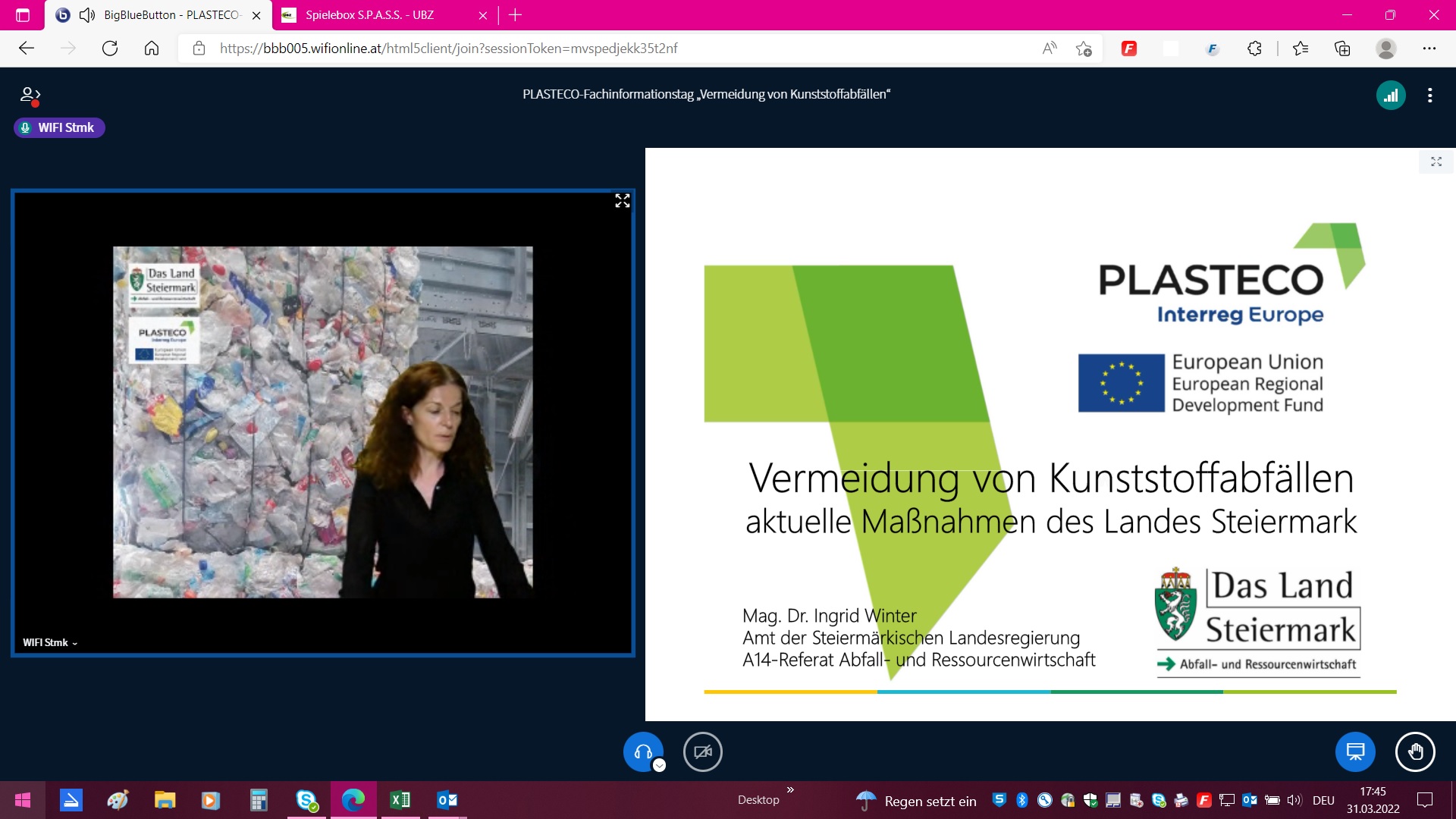Close the BigBlueButton tab

[256, 15]
